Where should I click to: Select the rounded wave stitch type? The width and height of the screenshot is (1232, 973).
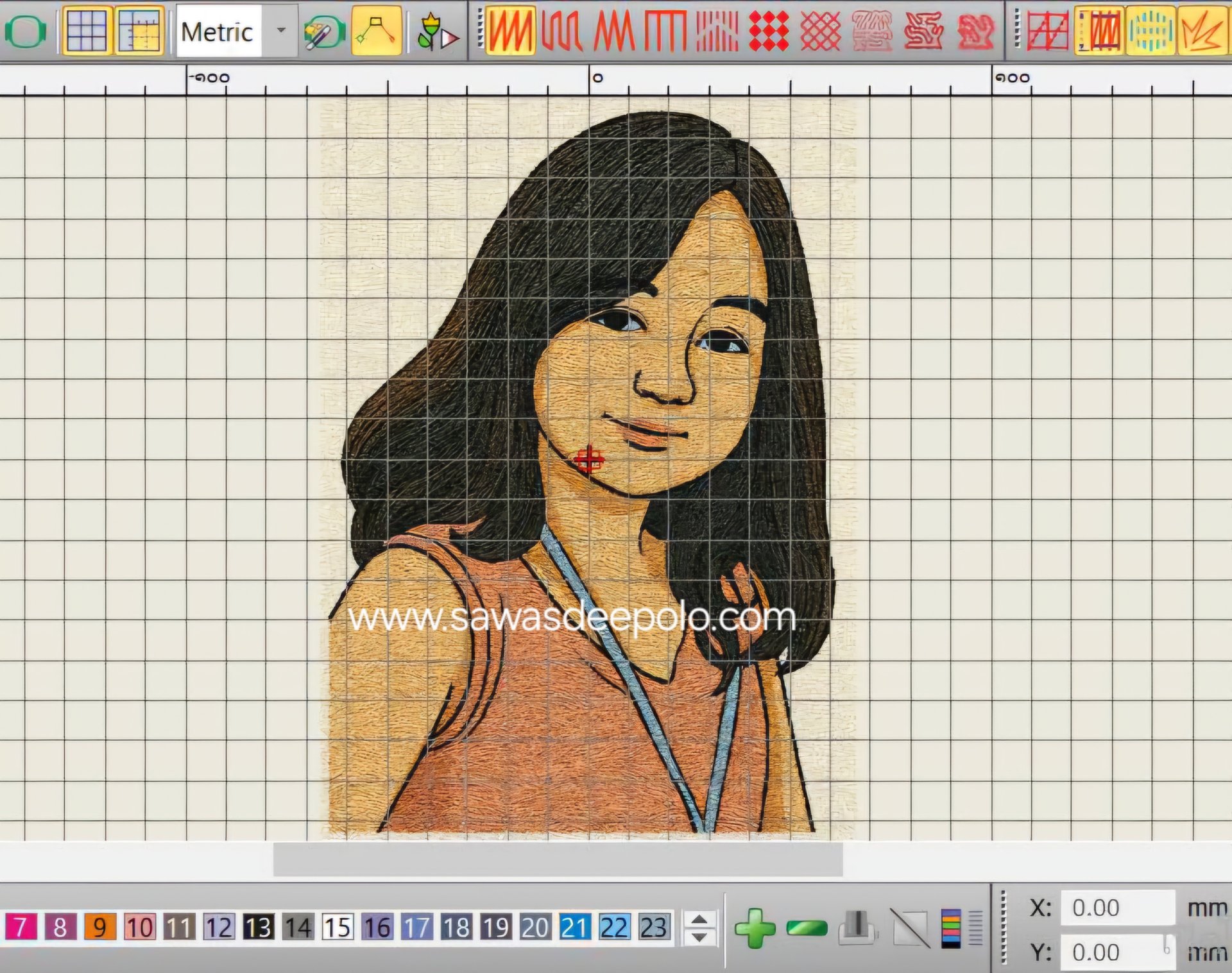tap(561, 31)
